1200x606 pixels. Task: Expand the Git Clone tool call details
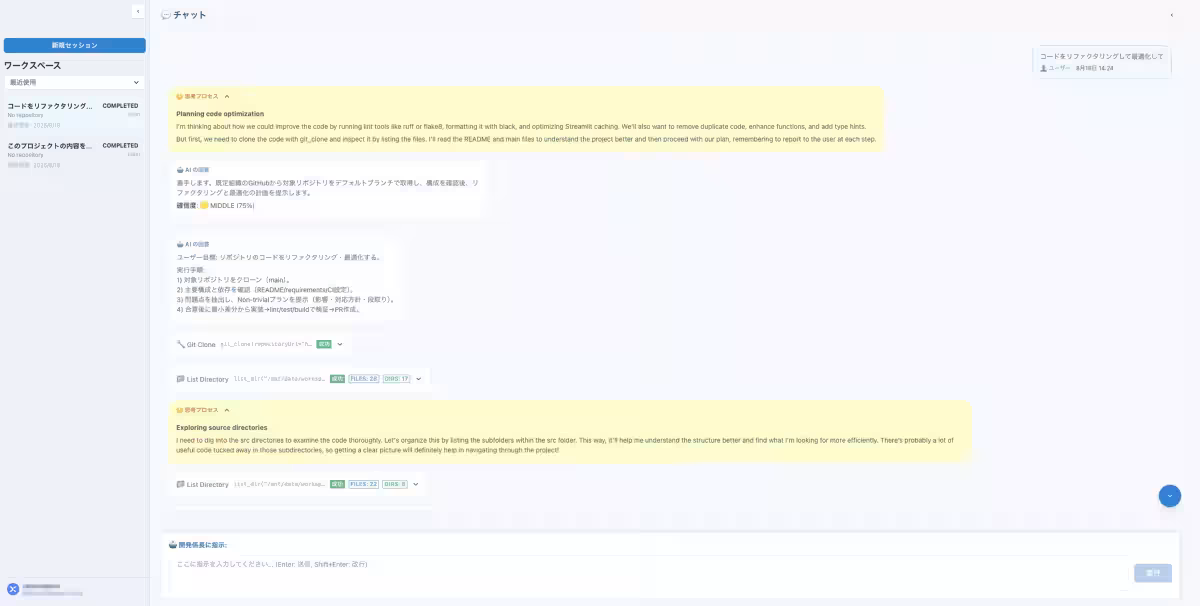pos(340,344)
